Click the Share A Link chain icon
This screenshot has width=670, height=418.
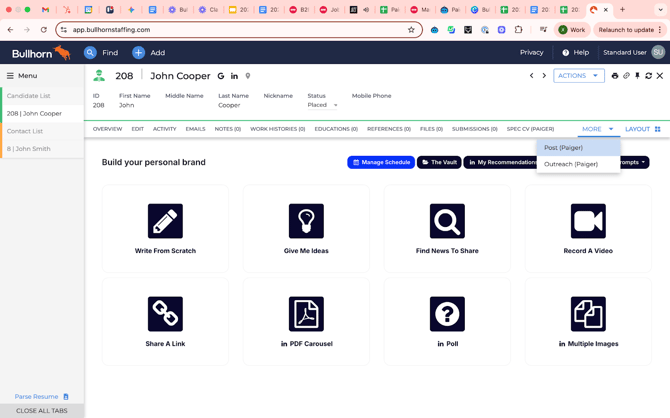pos(165,314)
